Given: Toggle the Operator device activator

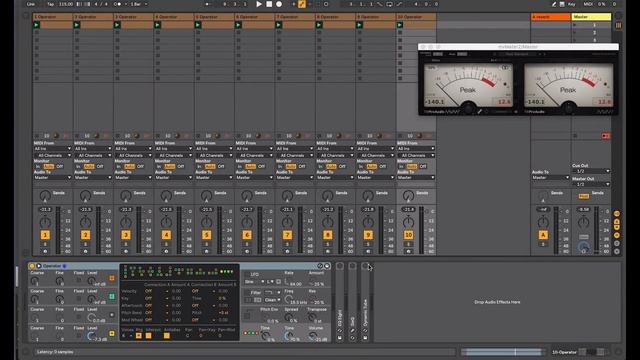Looking at the screenshot, I should 32,266.
